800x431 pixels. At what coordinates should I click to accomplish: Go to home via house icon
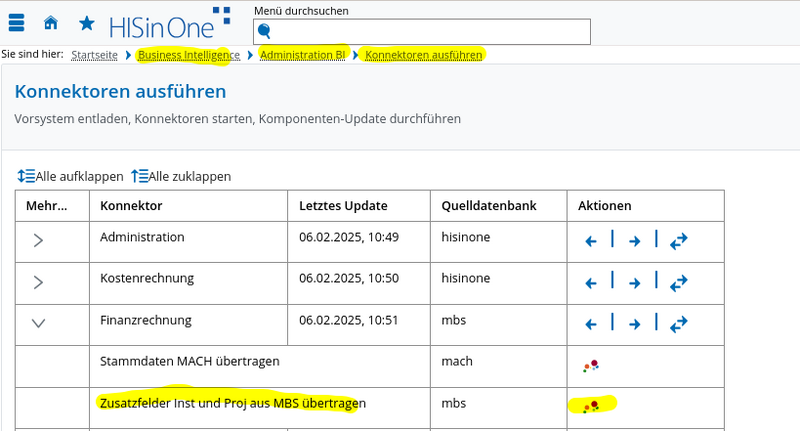pos(51,23)
